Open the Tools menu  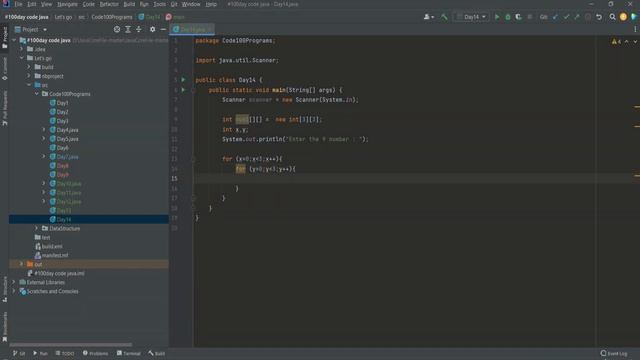159,4
